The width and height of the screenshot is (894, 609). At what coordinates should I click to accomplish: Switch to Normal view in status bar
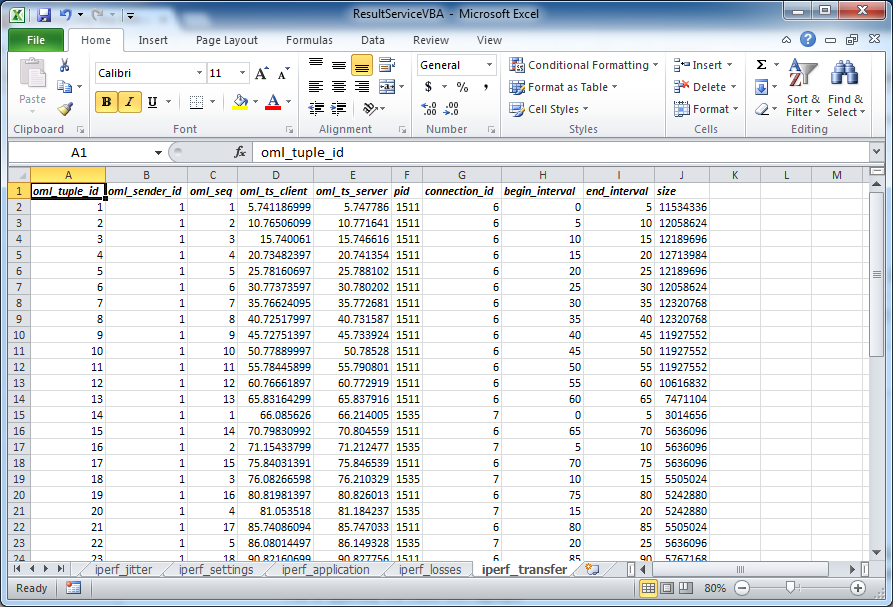tap(648, 588)
